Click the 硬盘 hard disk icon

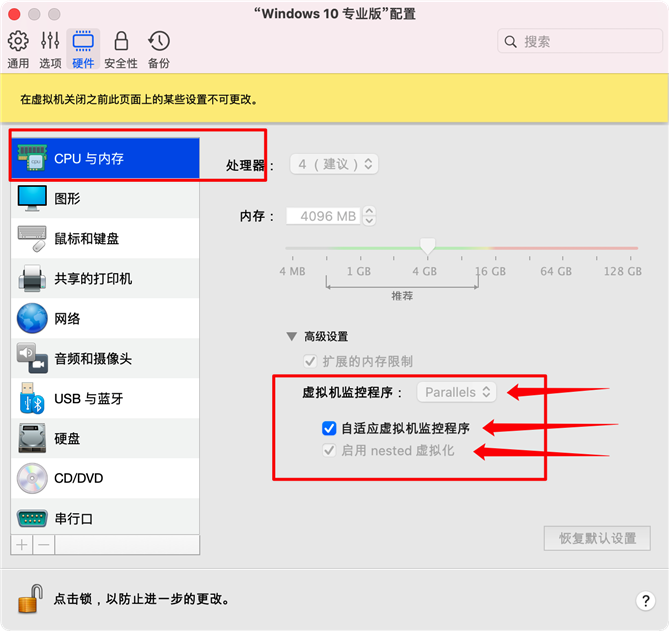(x=32, y=438)
